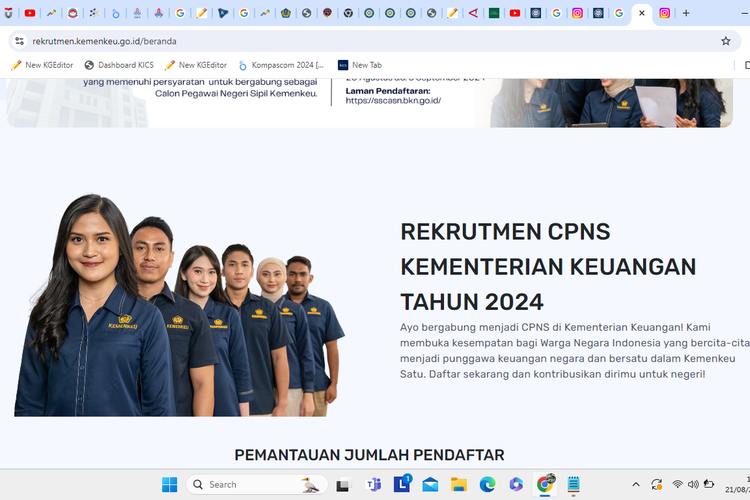
Task: Open the volume control in system tray
Action: coord(693,484)
